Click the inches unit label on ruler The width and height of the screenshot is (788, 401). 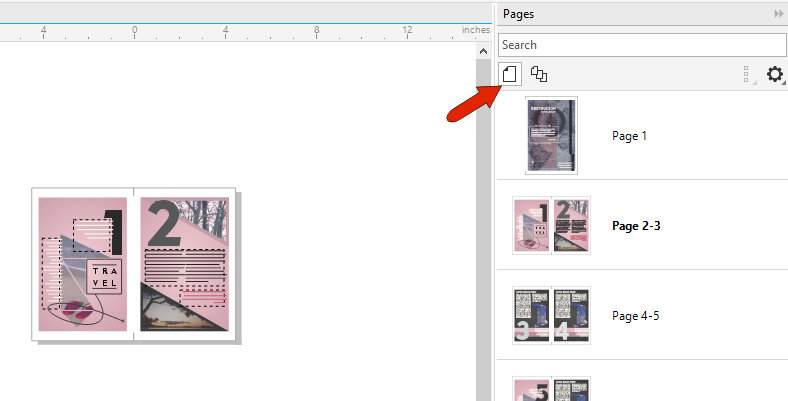click(x=475, y=30)
